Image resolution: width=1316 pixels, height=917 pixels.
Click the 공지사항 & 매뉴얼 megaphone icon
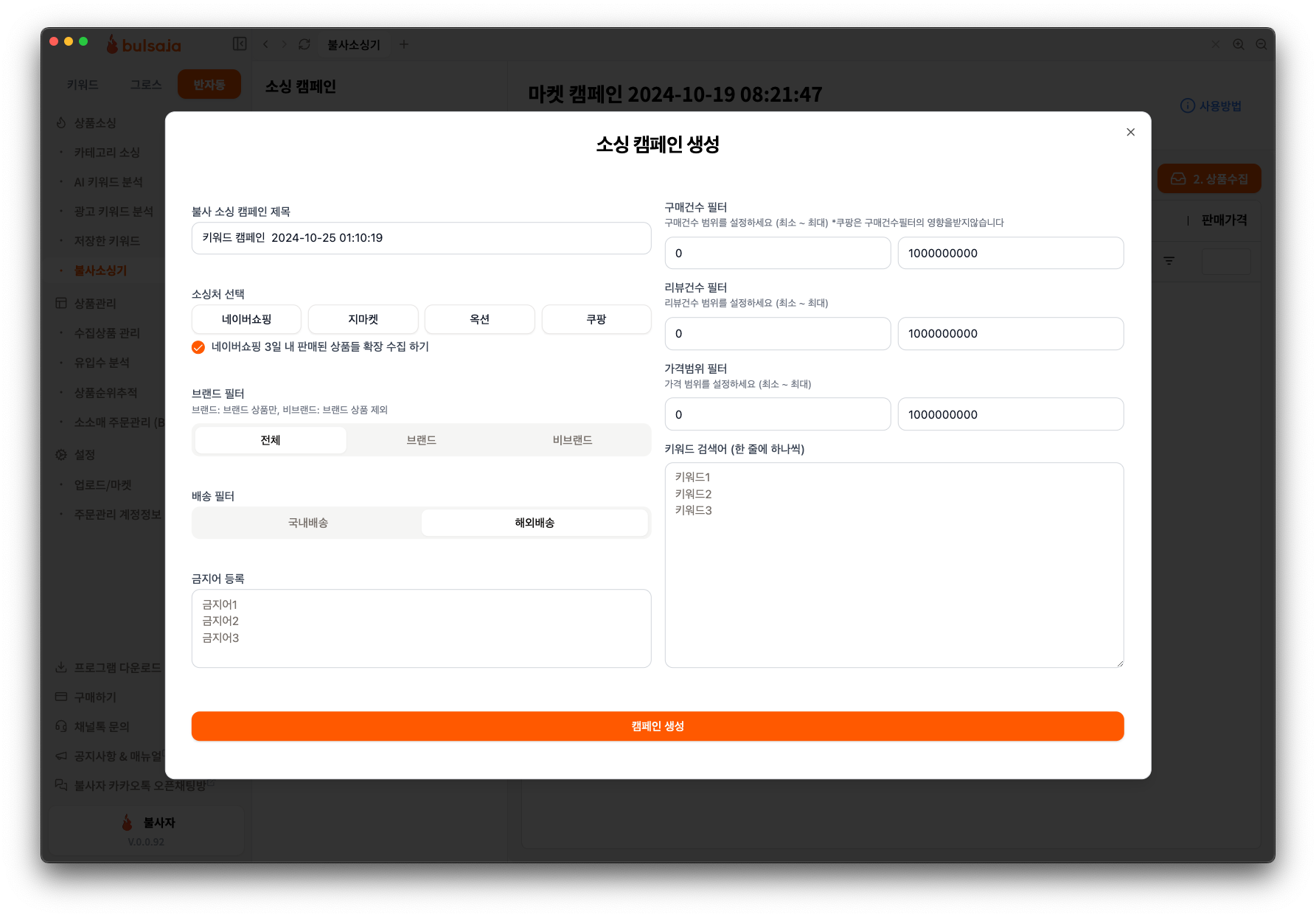click(x=61, y=756)
